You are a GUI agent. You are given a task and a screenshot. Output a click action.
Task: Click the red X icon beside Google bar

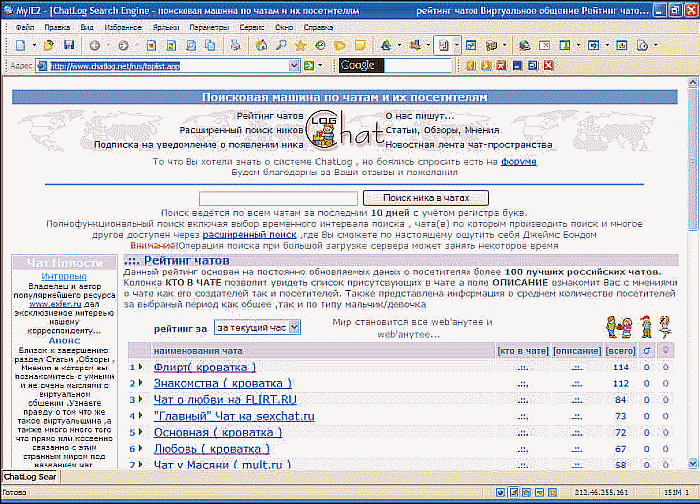[x=549, y=66]
